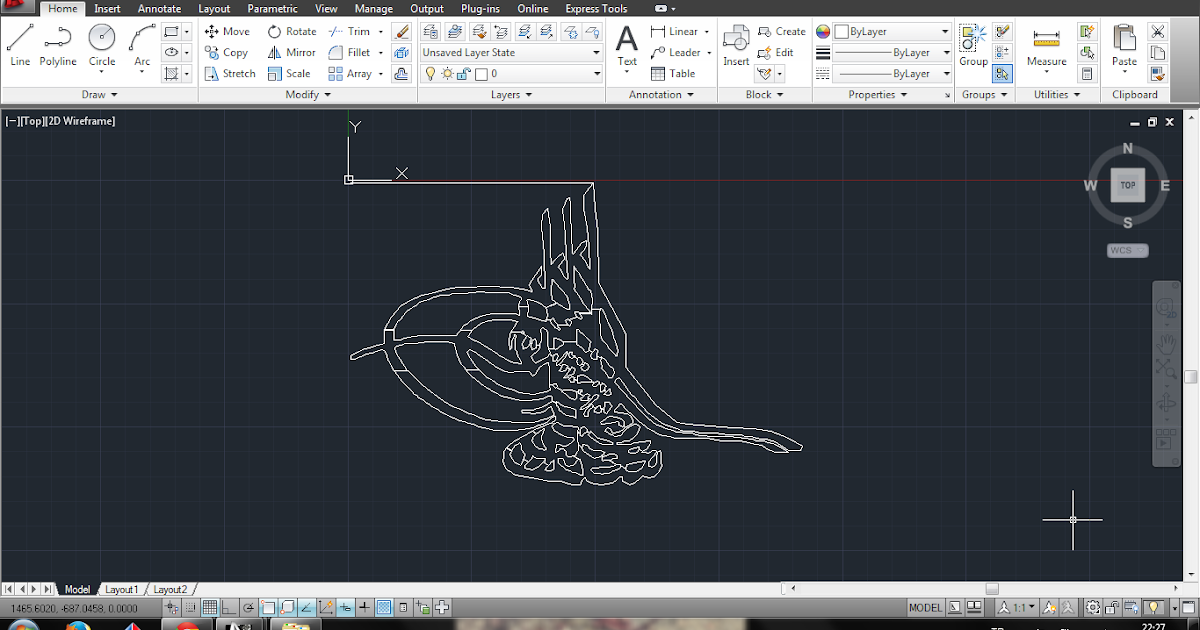Click the 2D Wireframe view label
1200x630 pixels.
coord(80,121)
